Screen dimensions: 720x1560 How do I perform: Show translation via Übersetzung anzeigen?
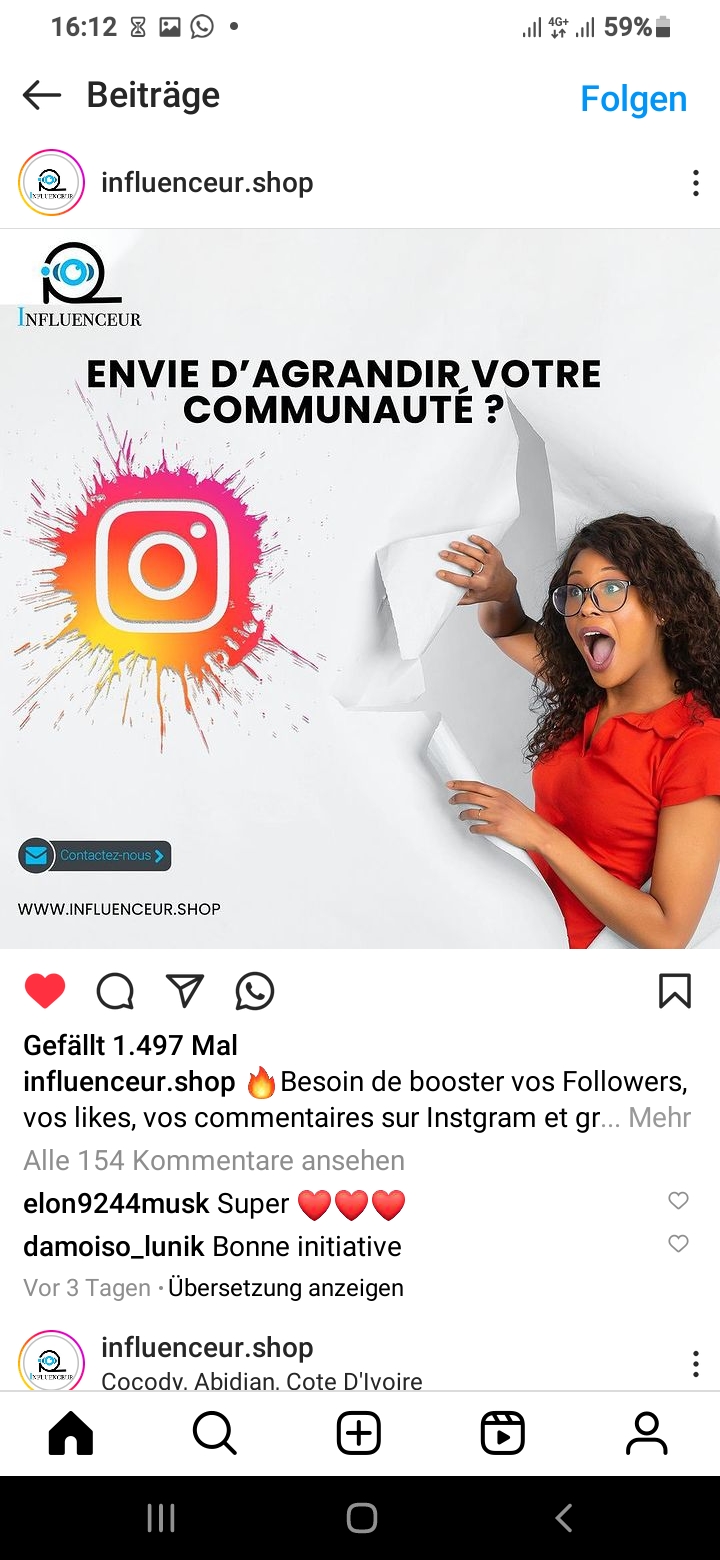286,1288
